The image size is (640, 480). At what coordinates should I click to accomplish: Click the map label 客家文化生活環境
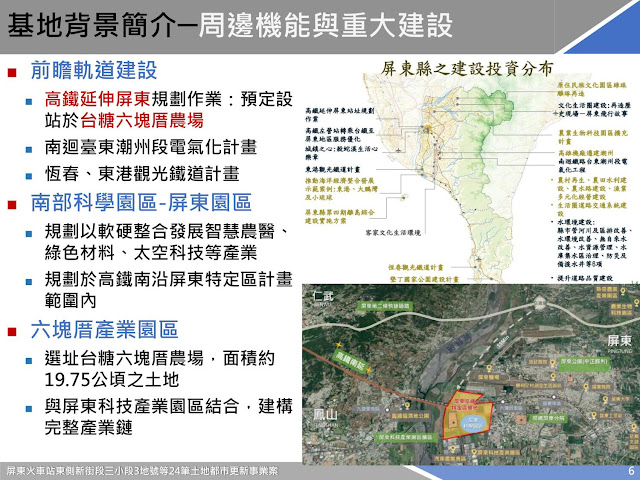tap(393, 233)
